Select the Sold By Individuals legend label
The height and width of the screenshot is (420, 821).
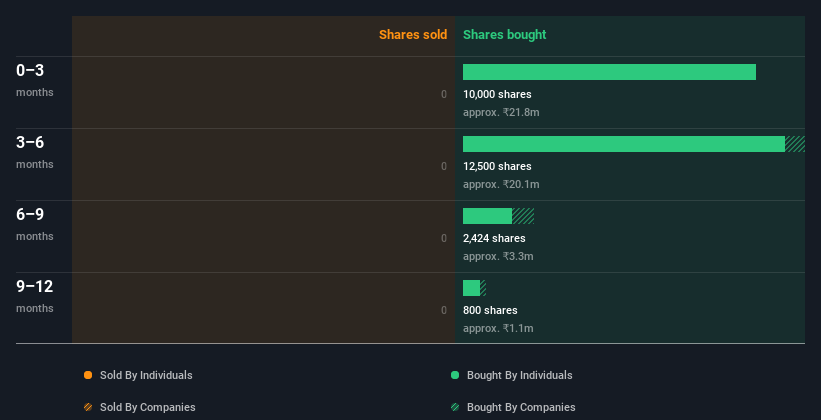[x=146, y=375]
